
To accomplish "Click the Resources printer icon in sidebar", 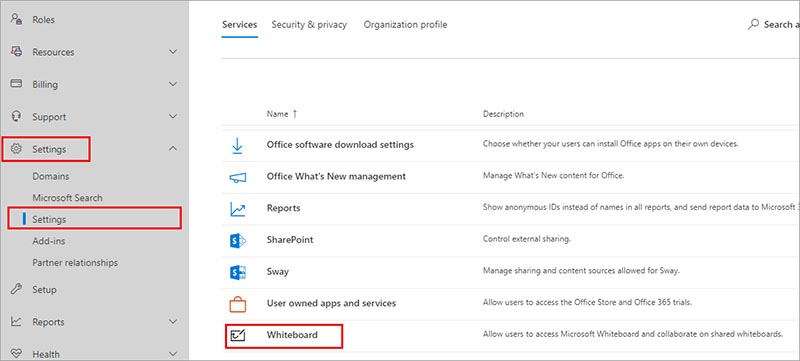I will pyautogui.click(x=16, y=51).
